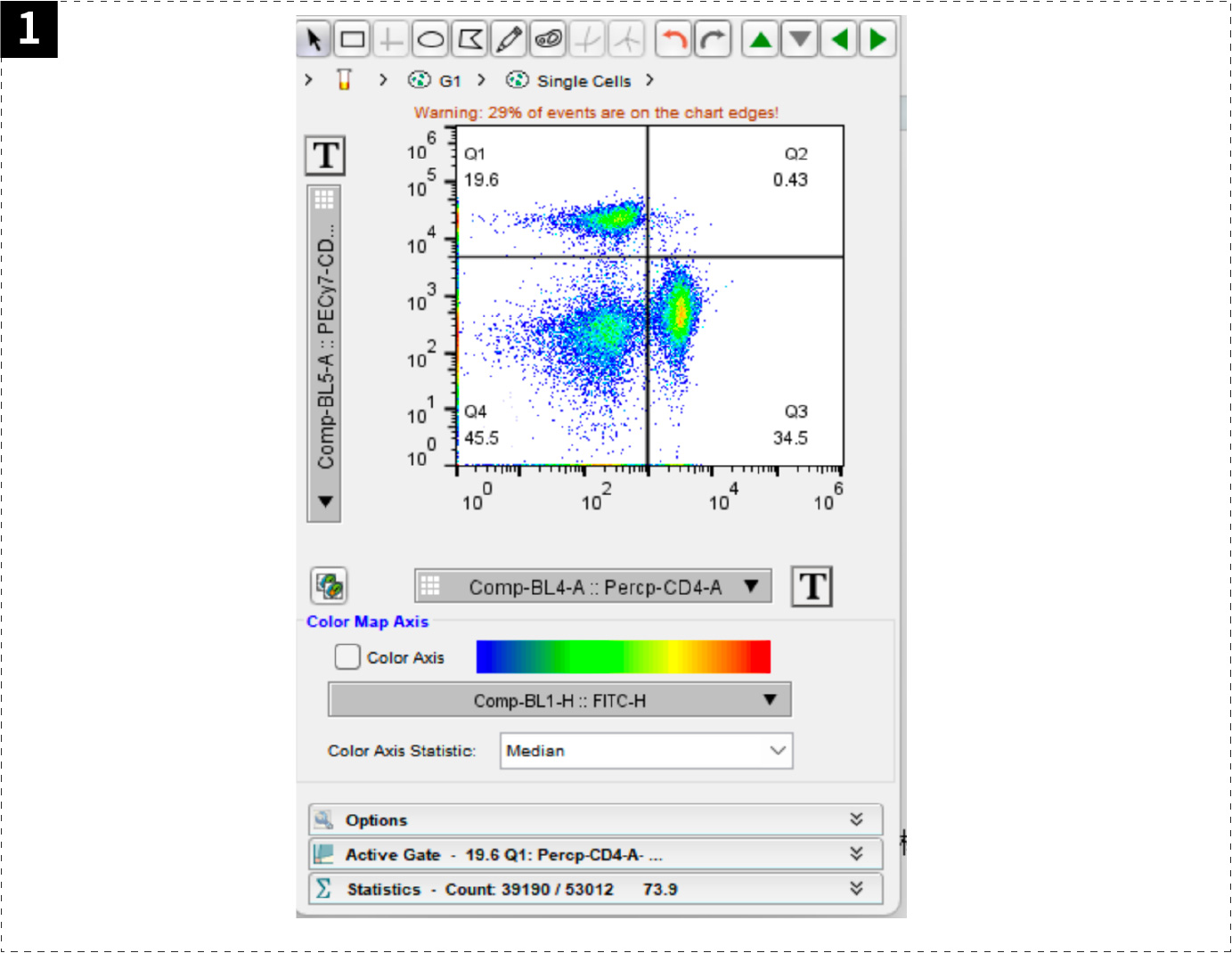Go to G1 in the breadcrumb
The image size is (1232, 953).
point(449,81)
